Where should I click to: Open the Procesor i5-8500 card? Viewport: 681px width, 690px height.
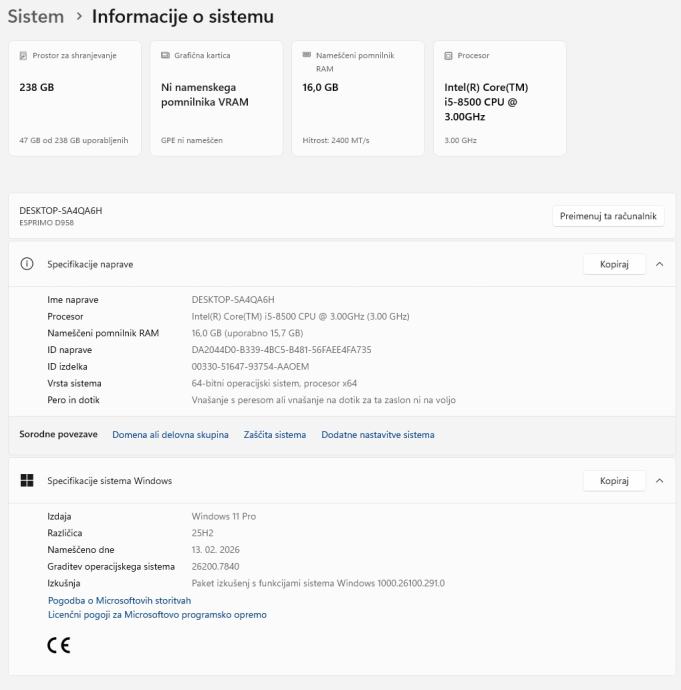click(500, 98)
